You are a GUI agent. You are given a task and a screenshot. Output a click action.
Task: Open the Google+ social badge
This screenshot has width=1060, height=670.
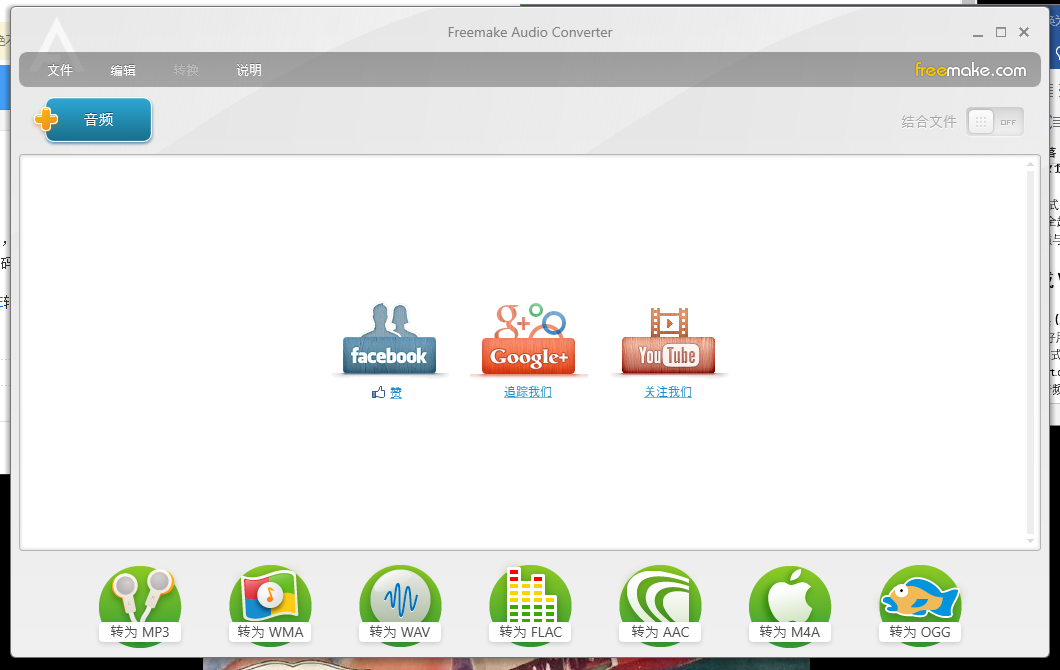[529, 339]
